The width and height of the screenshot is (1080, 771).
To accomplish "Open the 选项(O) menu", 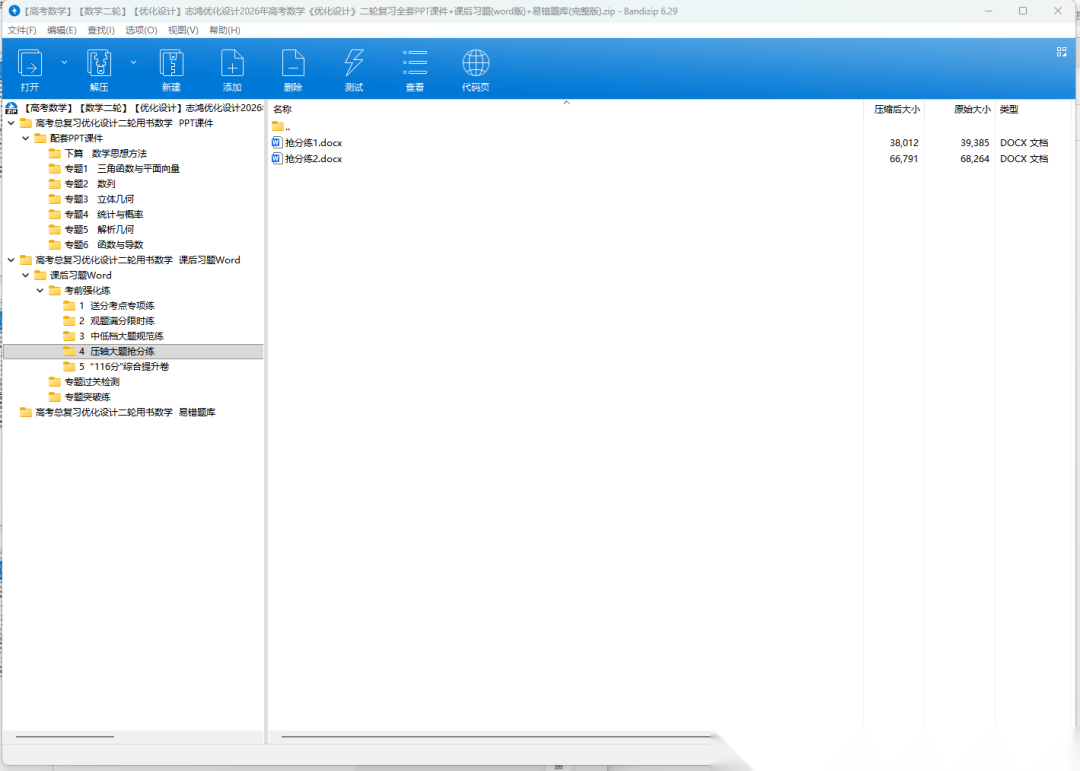I will 141,30.
